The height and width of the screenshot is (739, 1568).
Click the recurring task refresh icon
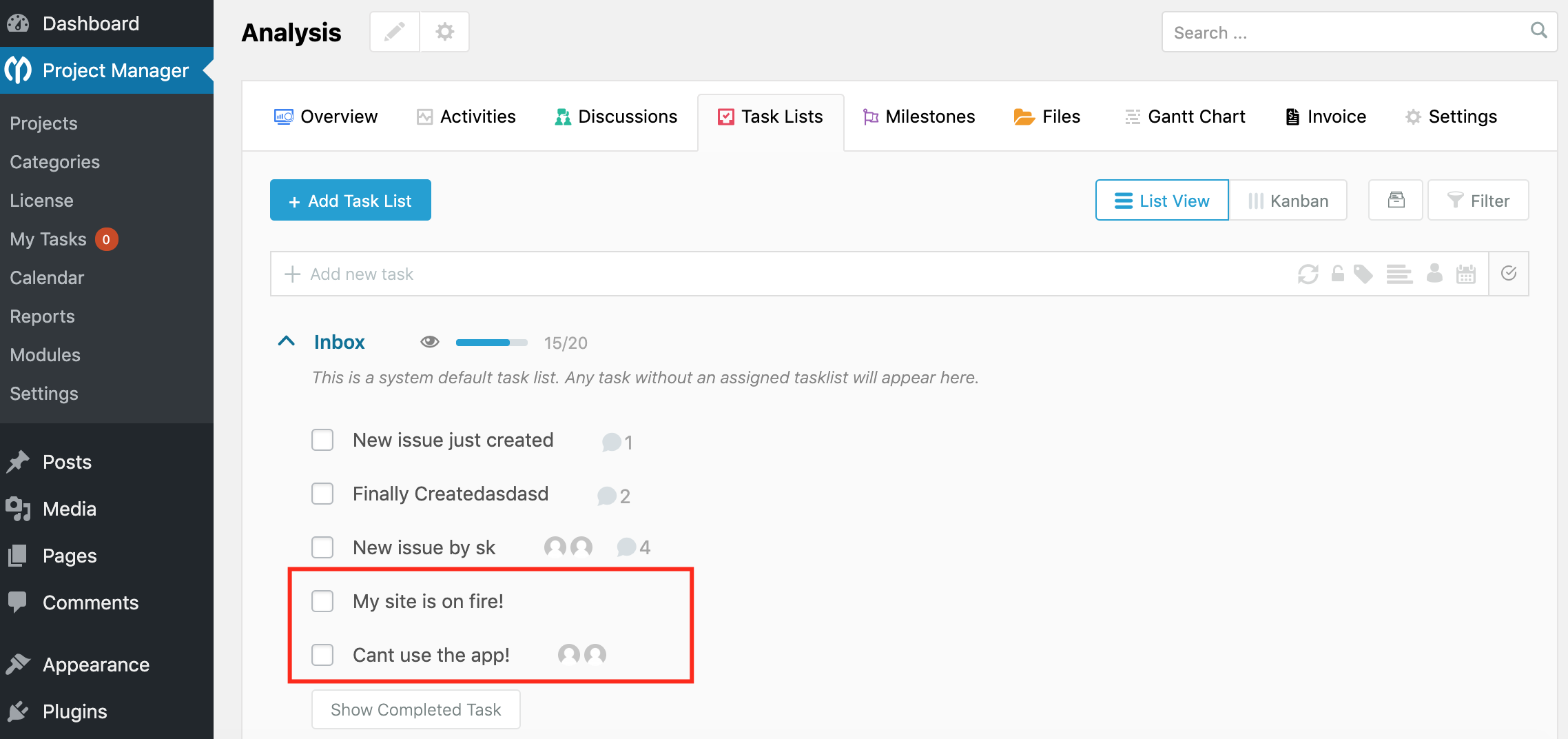(1308, 274)
